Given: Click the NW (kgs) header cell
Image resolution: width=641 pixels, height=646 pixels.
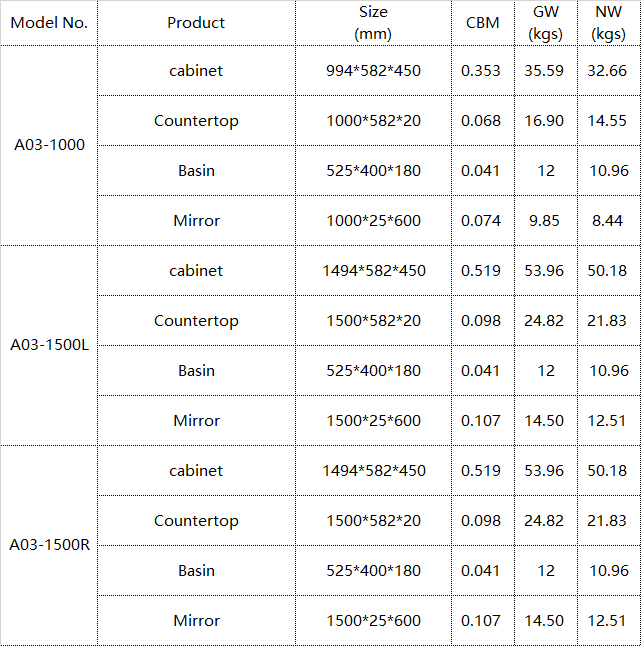Looking at the screenshot, I should click(x=609, y=23).
